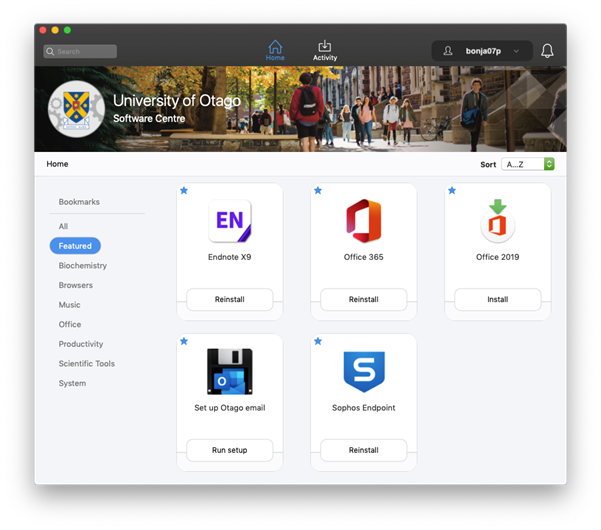Click Reinstall under Office 365

(x=363, y=299)
